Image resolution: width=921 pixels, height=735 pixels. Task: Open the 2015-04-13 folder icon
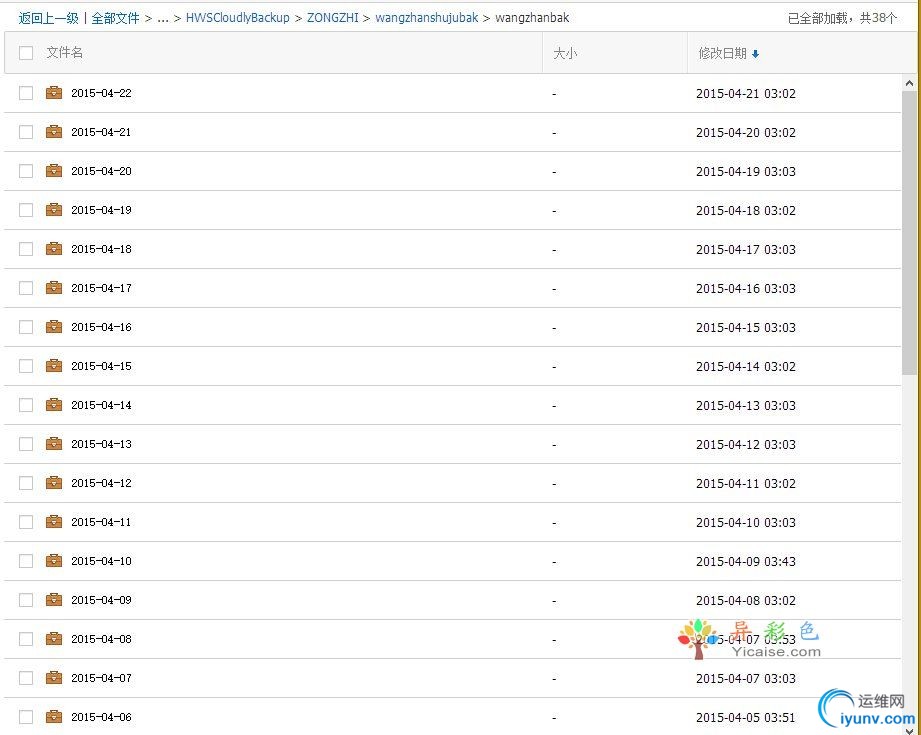point(54,444)
